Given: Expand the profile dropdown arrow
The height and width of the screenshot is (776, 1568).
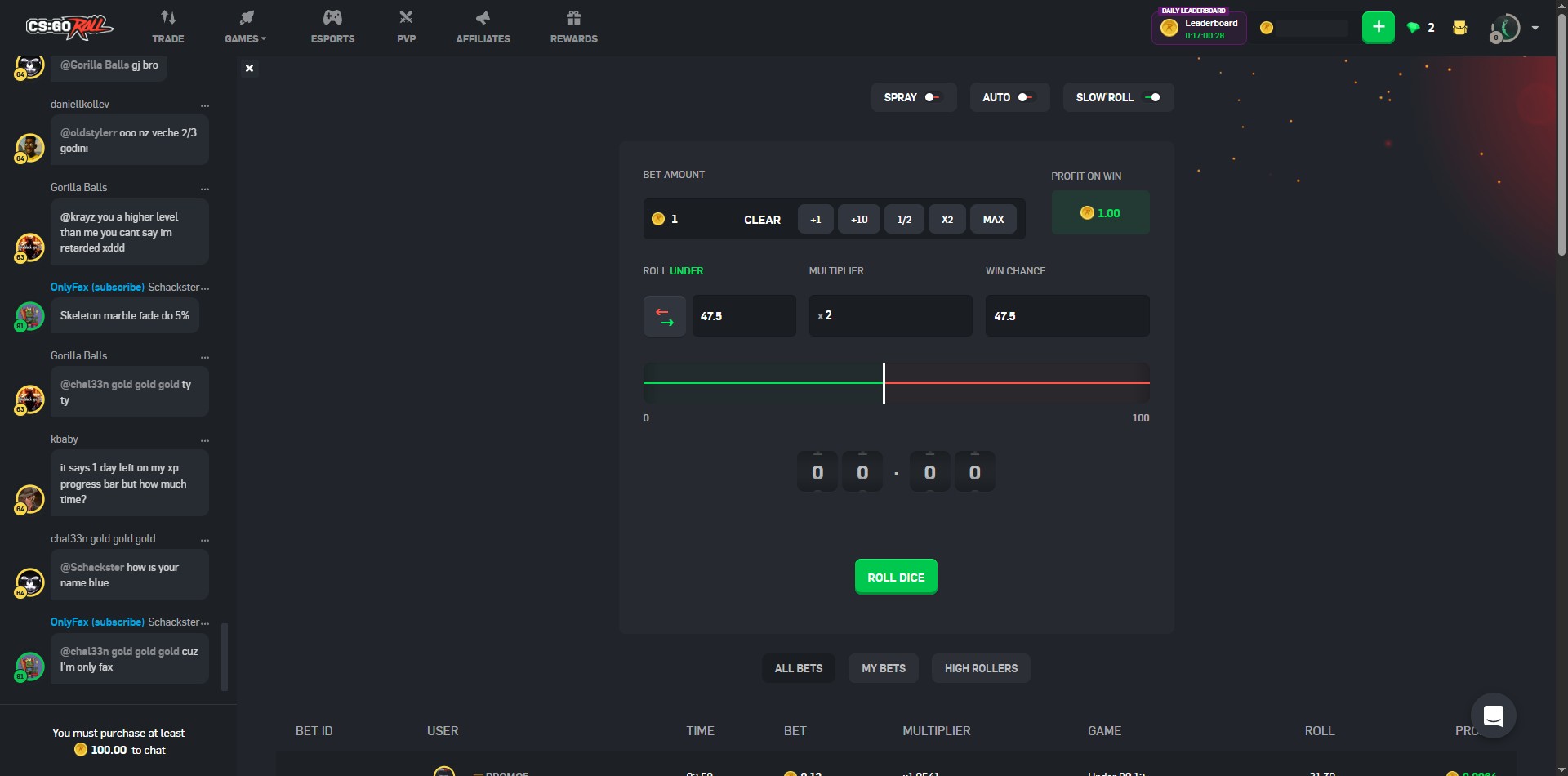Looking at the screenshot, I should (x=1535, y=28).
